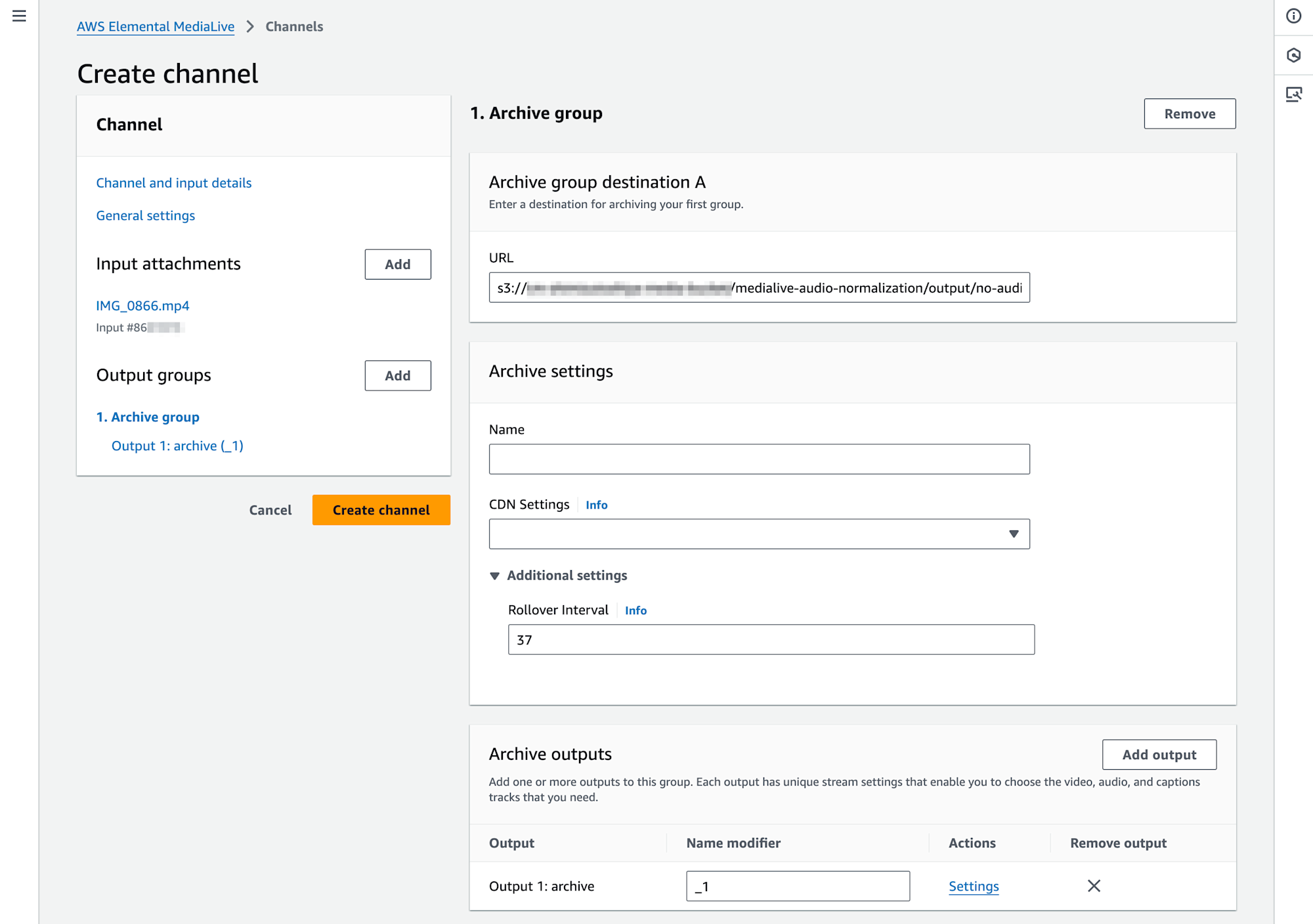
Task: Add an input attachment
Action: (x=398, y=264)
